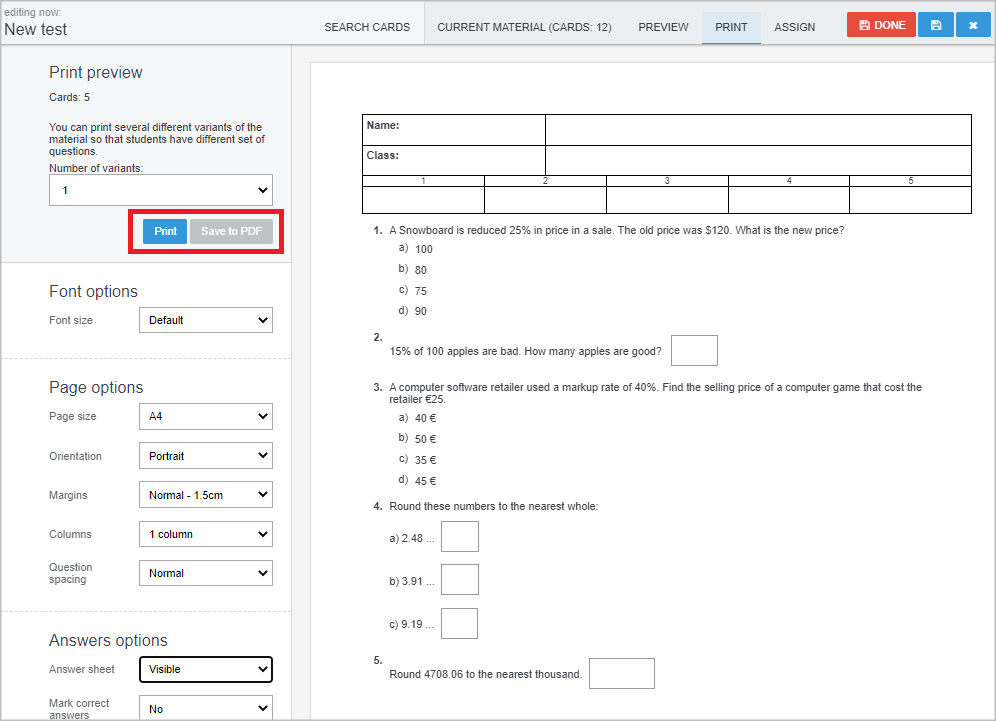
Task: Click the answer box beside b) 3.91
Action: 460,579
